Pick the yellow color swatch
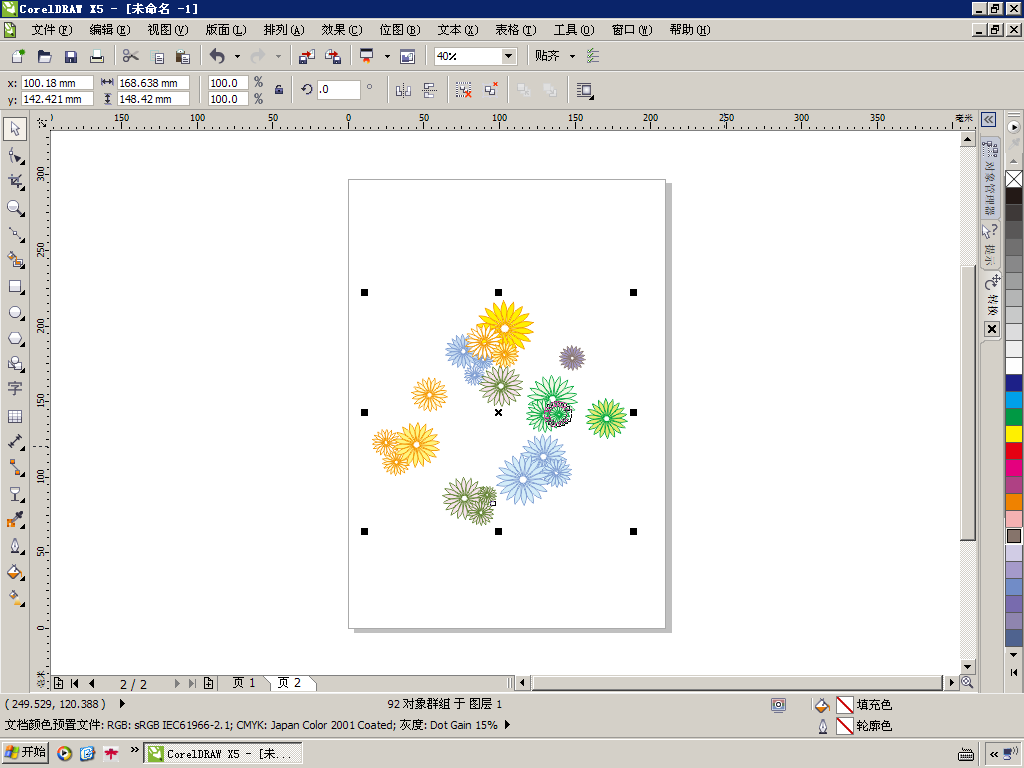This screenshot has width=1024, height=768. click(x=1014, y=434)
